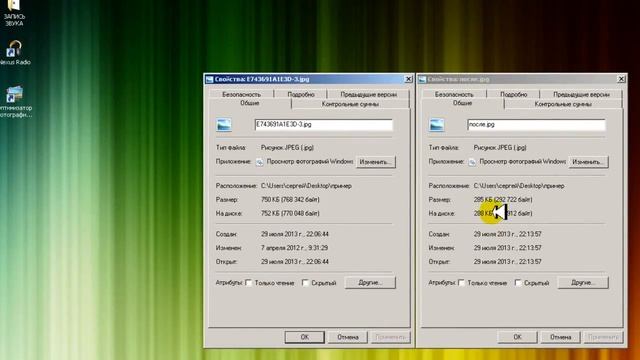Click the location path in после.jpg window

[519, 186]
